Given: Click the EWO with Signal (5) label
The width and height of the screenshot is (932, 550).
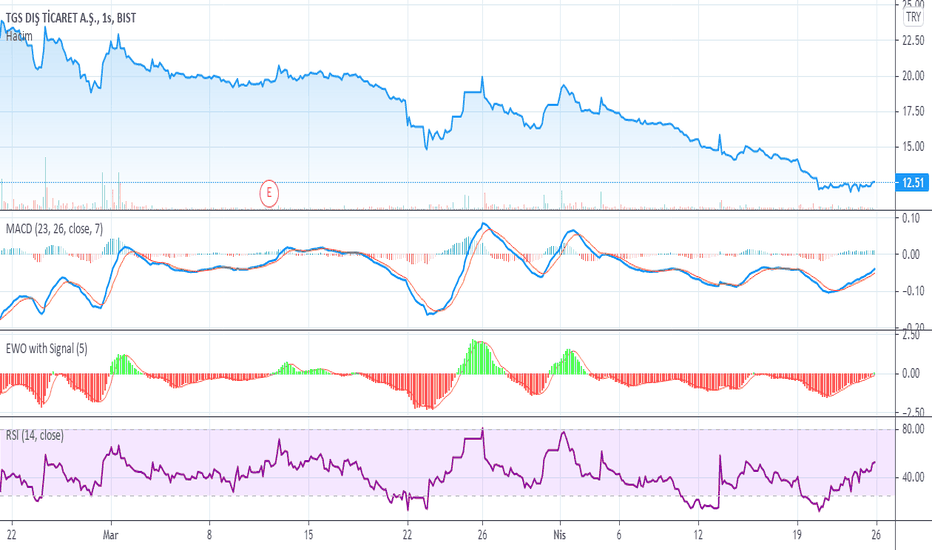Looking at the screenshot, I should pyautogui.click(x=46, y=348).
